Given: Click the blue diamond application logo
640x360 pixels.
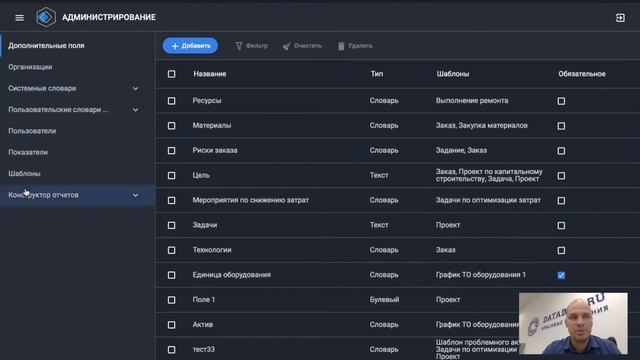Looking at the screenshot, I should tap(46, 17).
